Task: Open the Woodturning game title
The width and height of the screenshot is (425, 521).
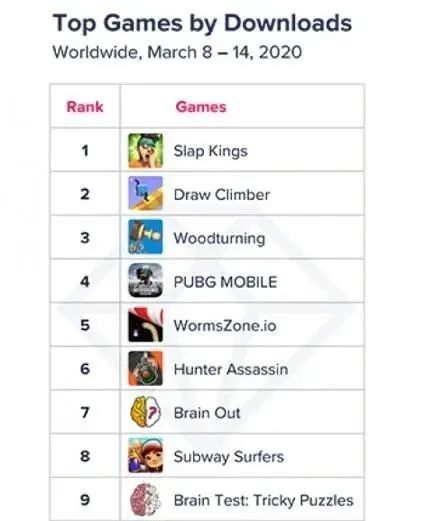Action: coord(220,239)
